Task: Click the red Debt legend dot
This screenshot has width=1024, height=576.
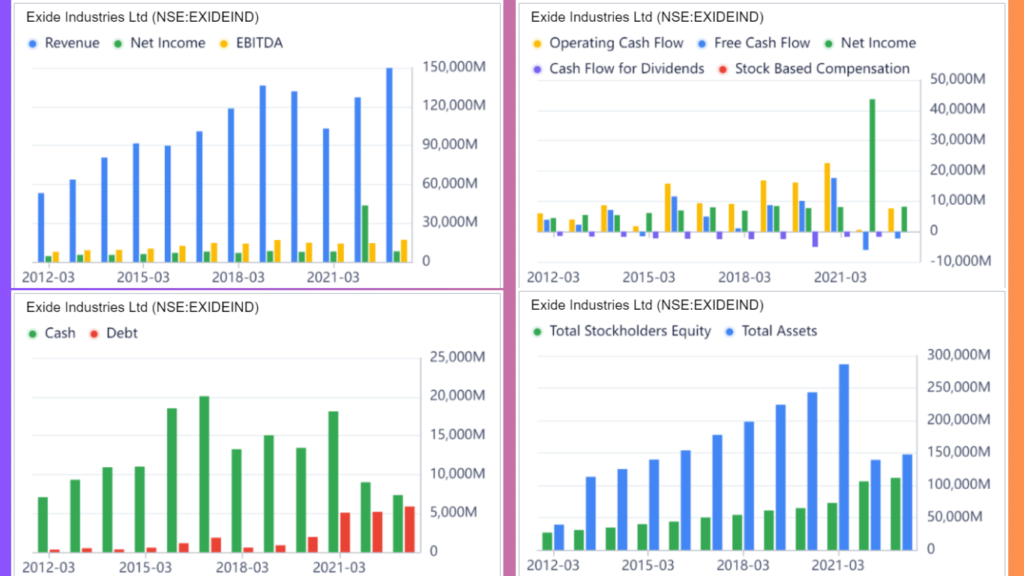Action: click(94, 334)
